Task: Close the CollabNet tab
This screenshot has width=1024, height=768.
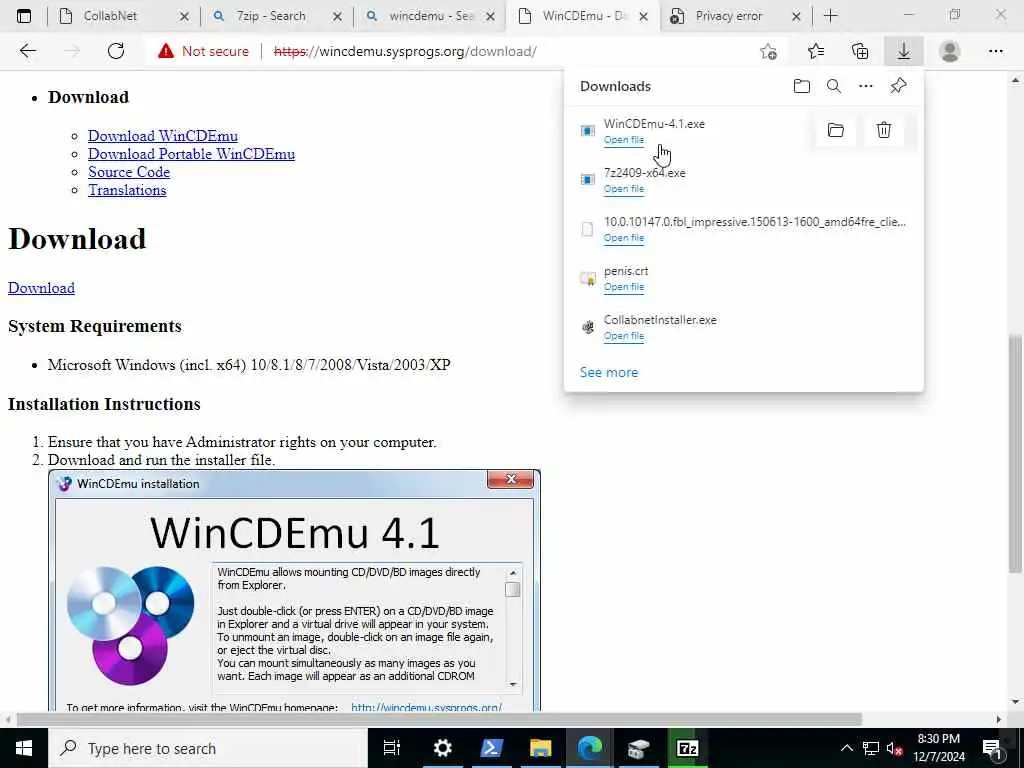Action: (x=184, y=16)
